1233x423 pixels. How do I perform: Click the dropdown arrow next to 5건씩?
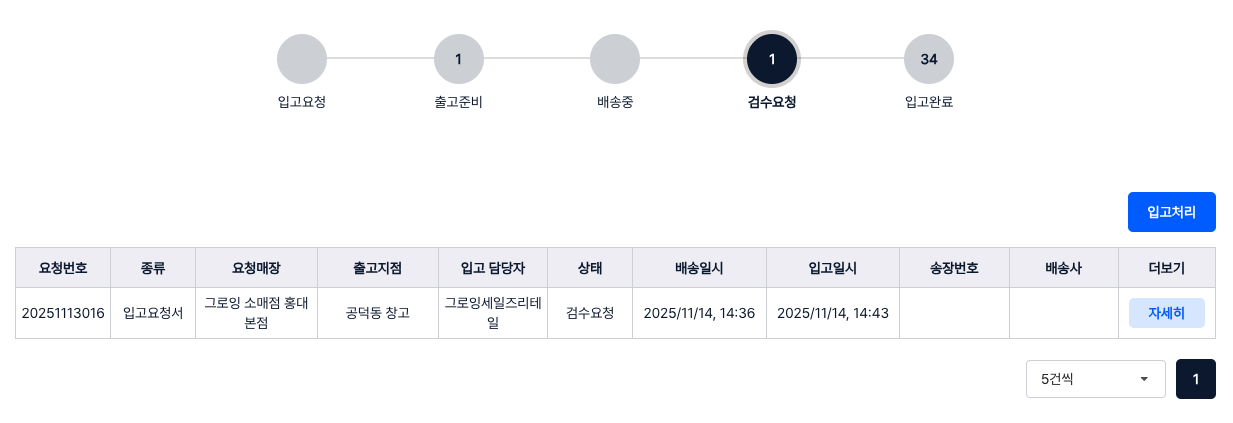(x=1143, y=379)
